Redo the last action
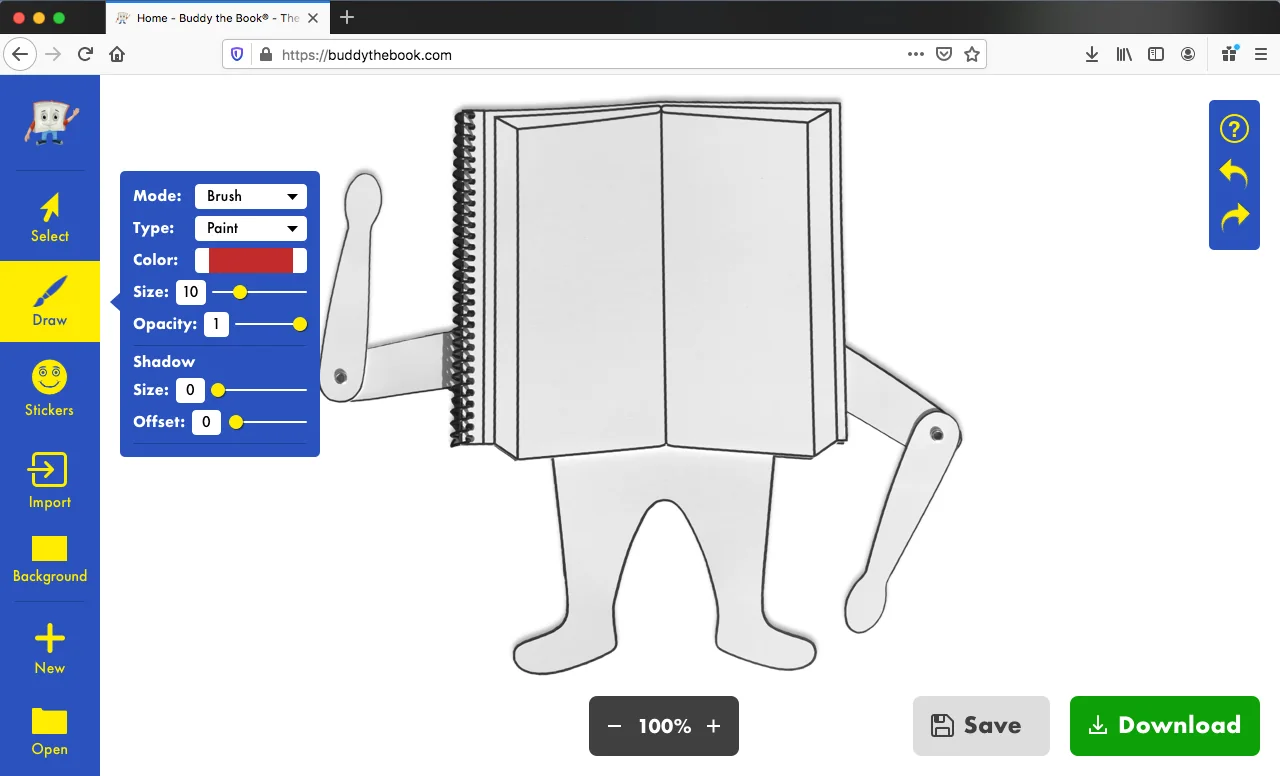This screenshot has width=1280, height=776. [x=1234, y=216]
